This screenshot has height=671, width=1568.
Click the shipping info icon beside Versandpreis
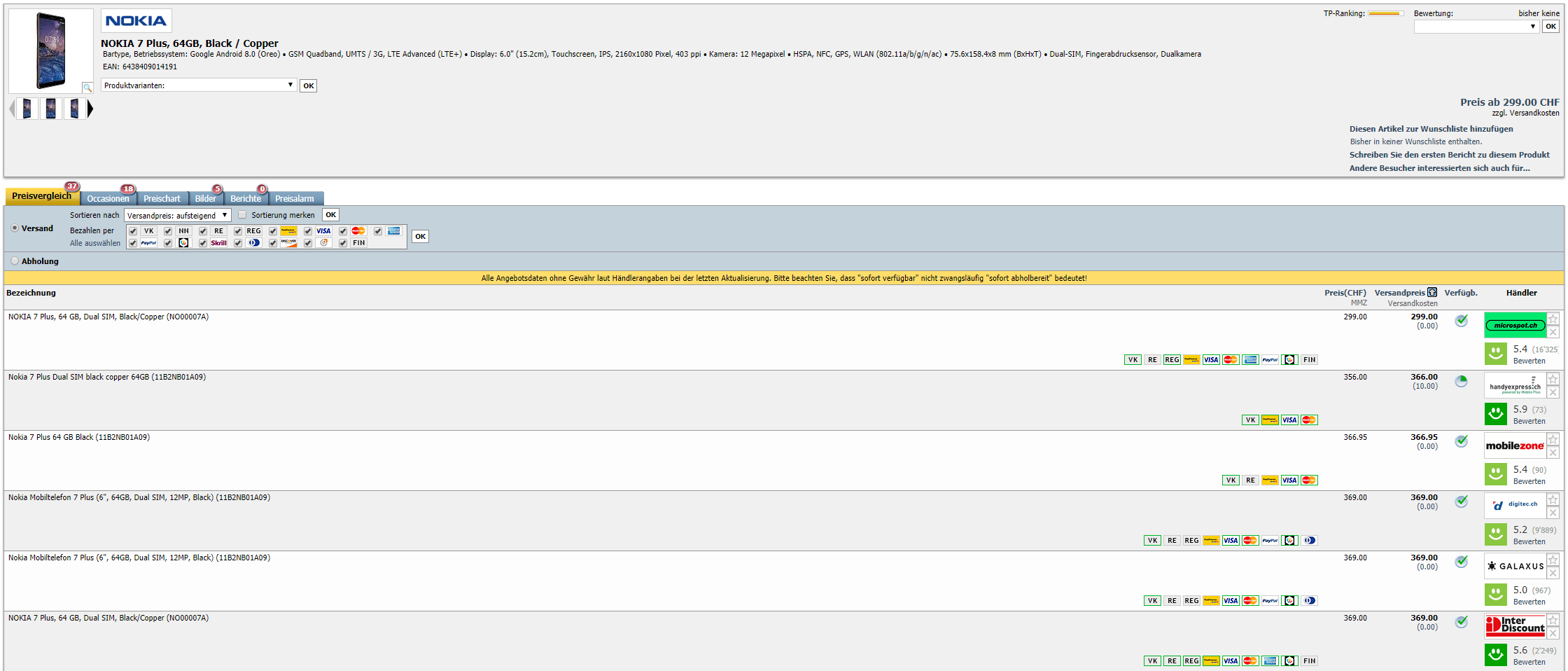pos(1432,292)
